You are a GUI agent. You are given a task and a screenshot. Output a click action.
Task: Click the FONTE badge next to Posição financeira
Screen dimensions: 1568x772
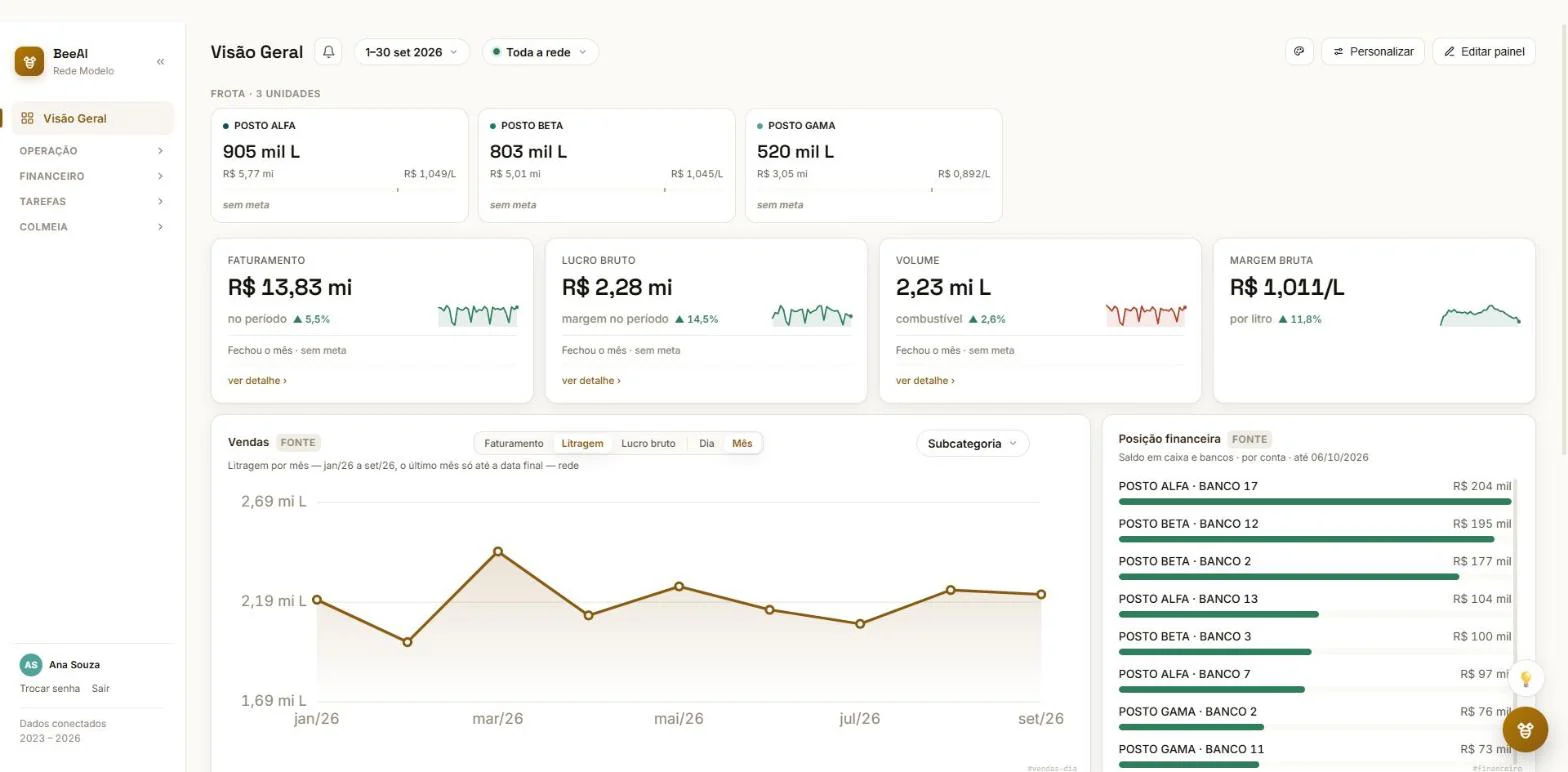click(x=1250, y=439)
